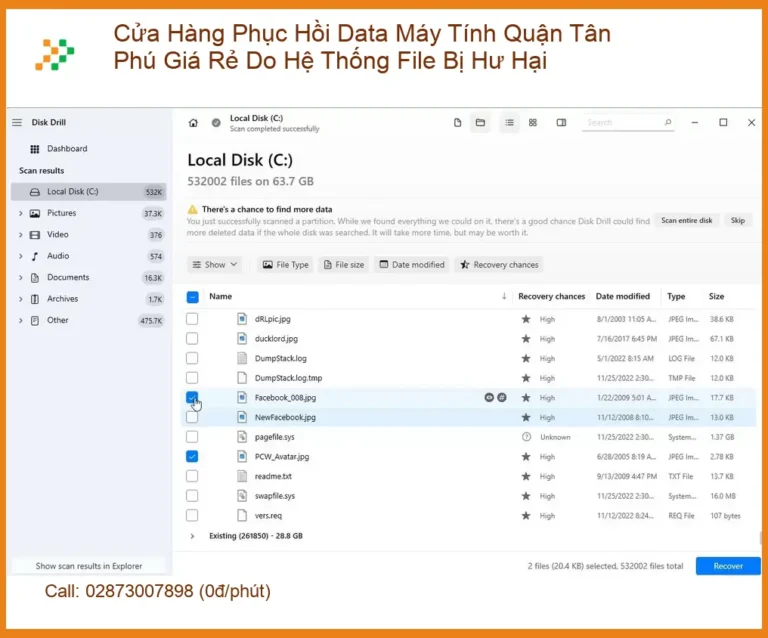768x638 pixels.
Task: Expand the Audio category chevron
Action: pyautogui.click(x=21, y=256)
